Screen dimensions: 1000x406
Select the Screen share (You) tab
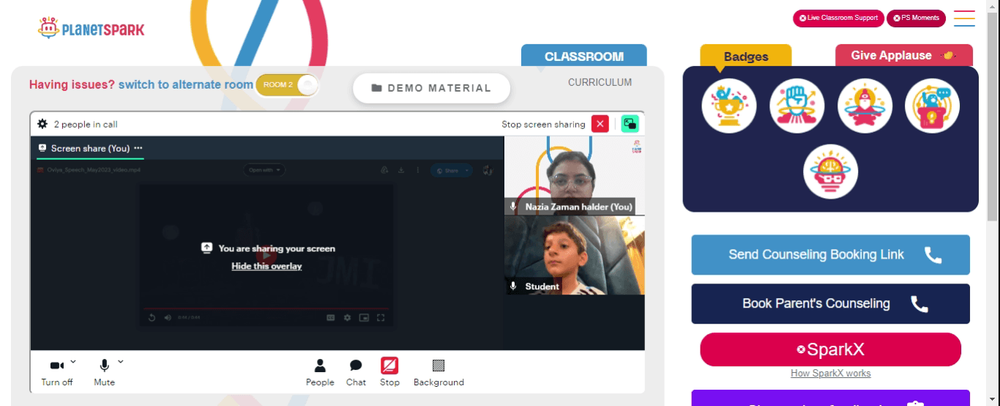[90, 148]
